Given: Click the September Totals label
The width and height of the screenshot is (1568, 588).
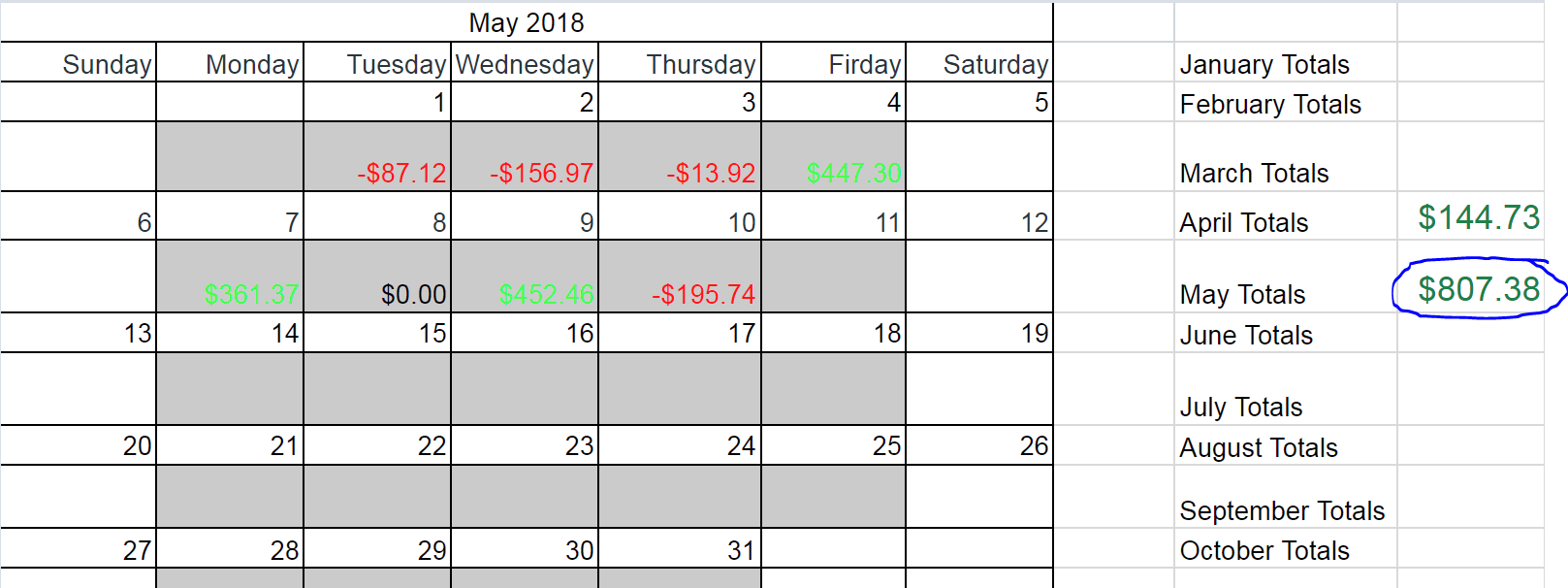Looking at the screenshot, I should click(x=1282, y=510).
